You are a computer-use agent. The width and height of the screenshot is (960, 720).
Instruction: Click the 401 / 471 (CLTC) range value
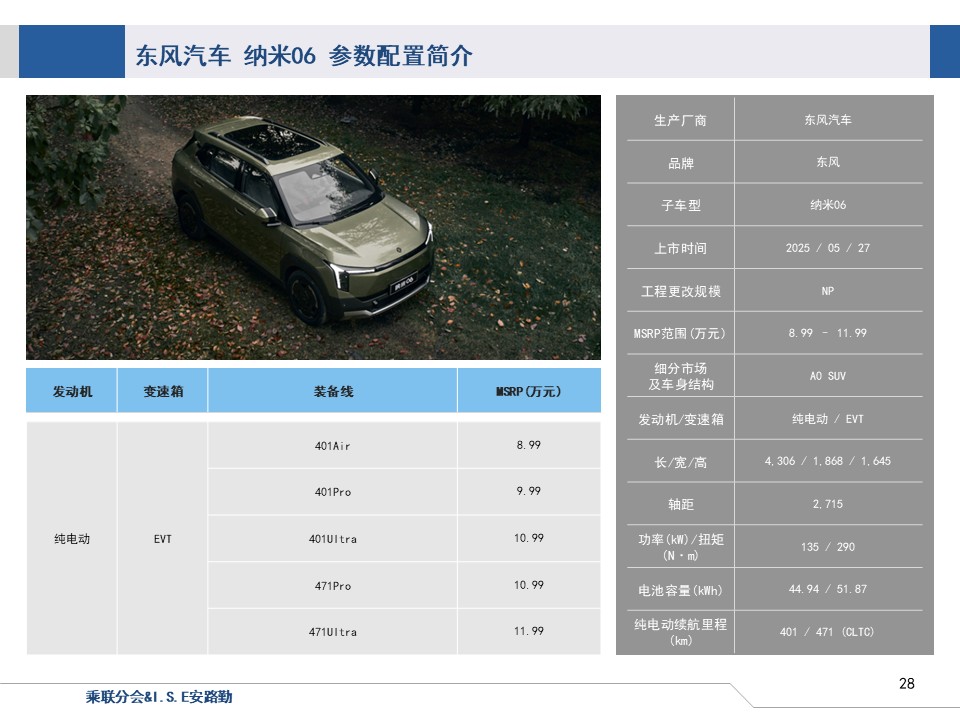[x=828, y=632]
